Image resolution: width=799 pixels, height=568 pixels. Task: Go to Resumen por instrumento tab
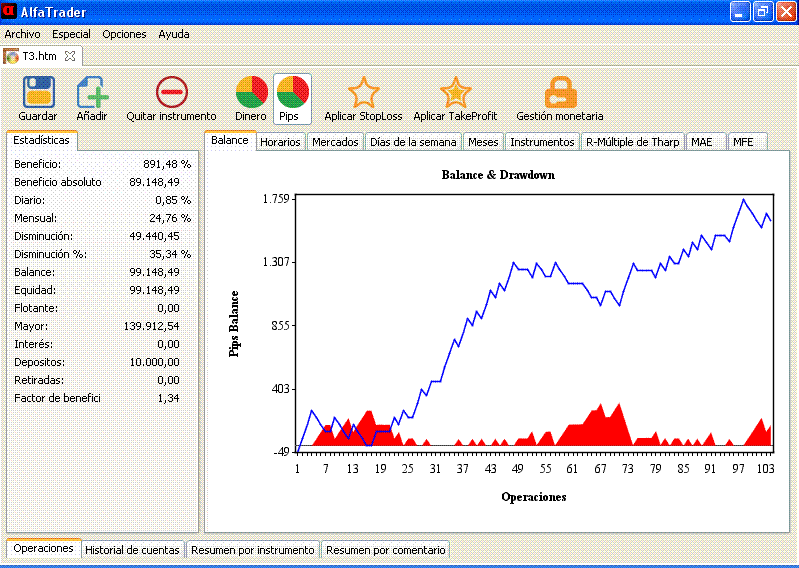point(253,550)
